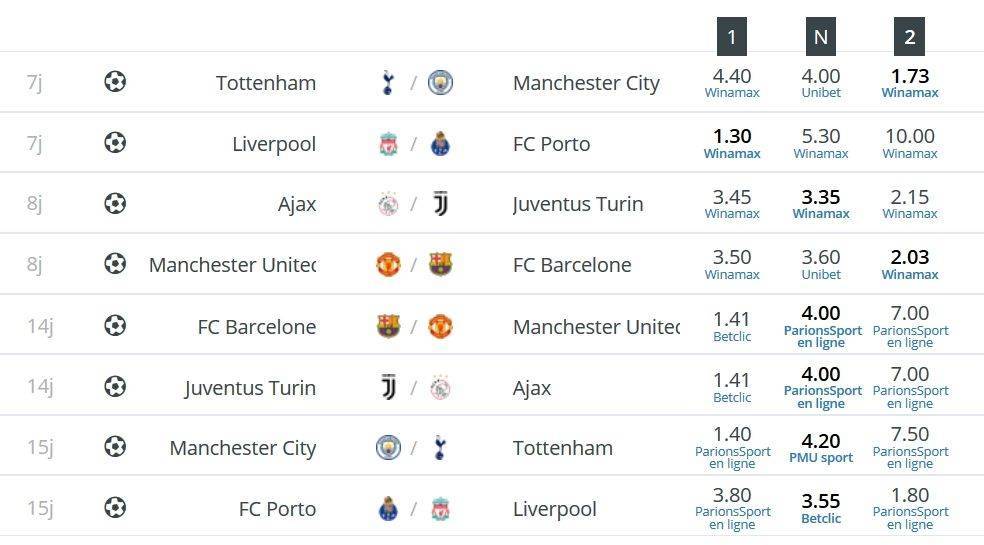This screenshot has height=545, width=984.
Task: Click the soccer ball icon for FC Porto match
Action: (x=115, y=507)
